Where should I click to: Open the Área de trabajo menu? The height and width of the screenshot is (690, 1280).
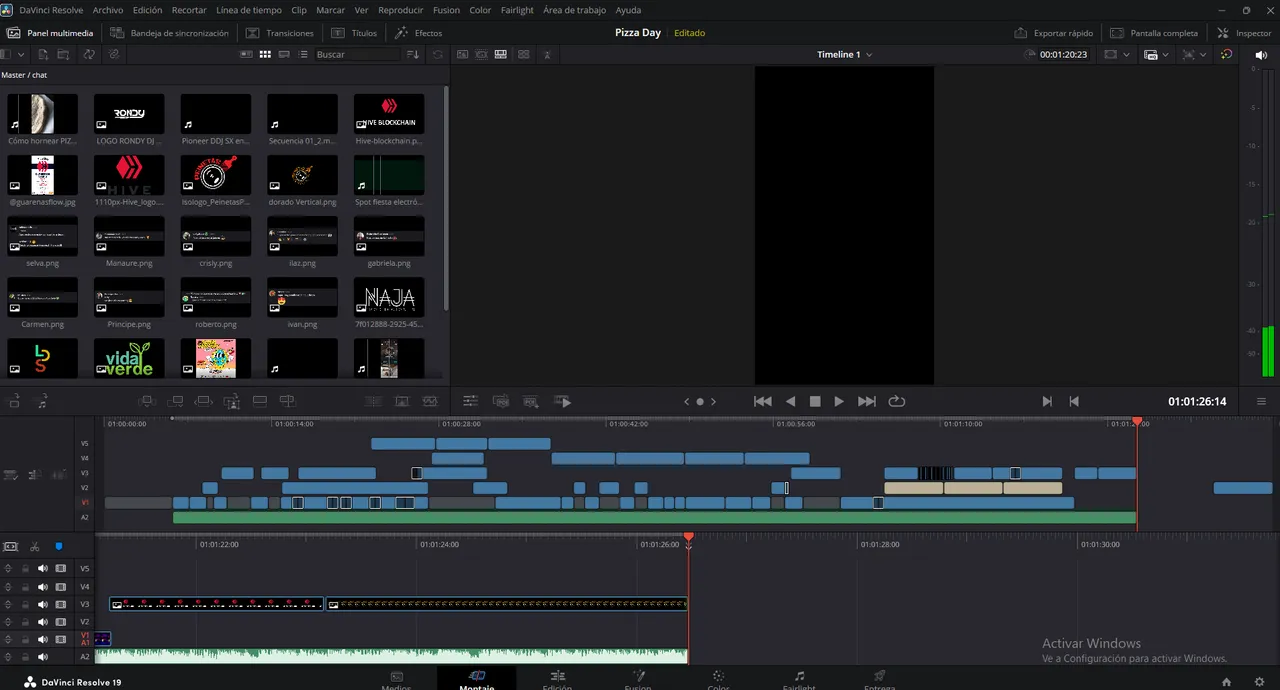[x=574, y=10]
